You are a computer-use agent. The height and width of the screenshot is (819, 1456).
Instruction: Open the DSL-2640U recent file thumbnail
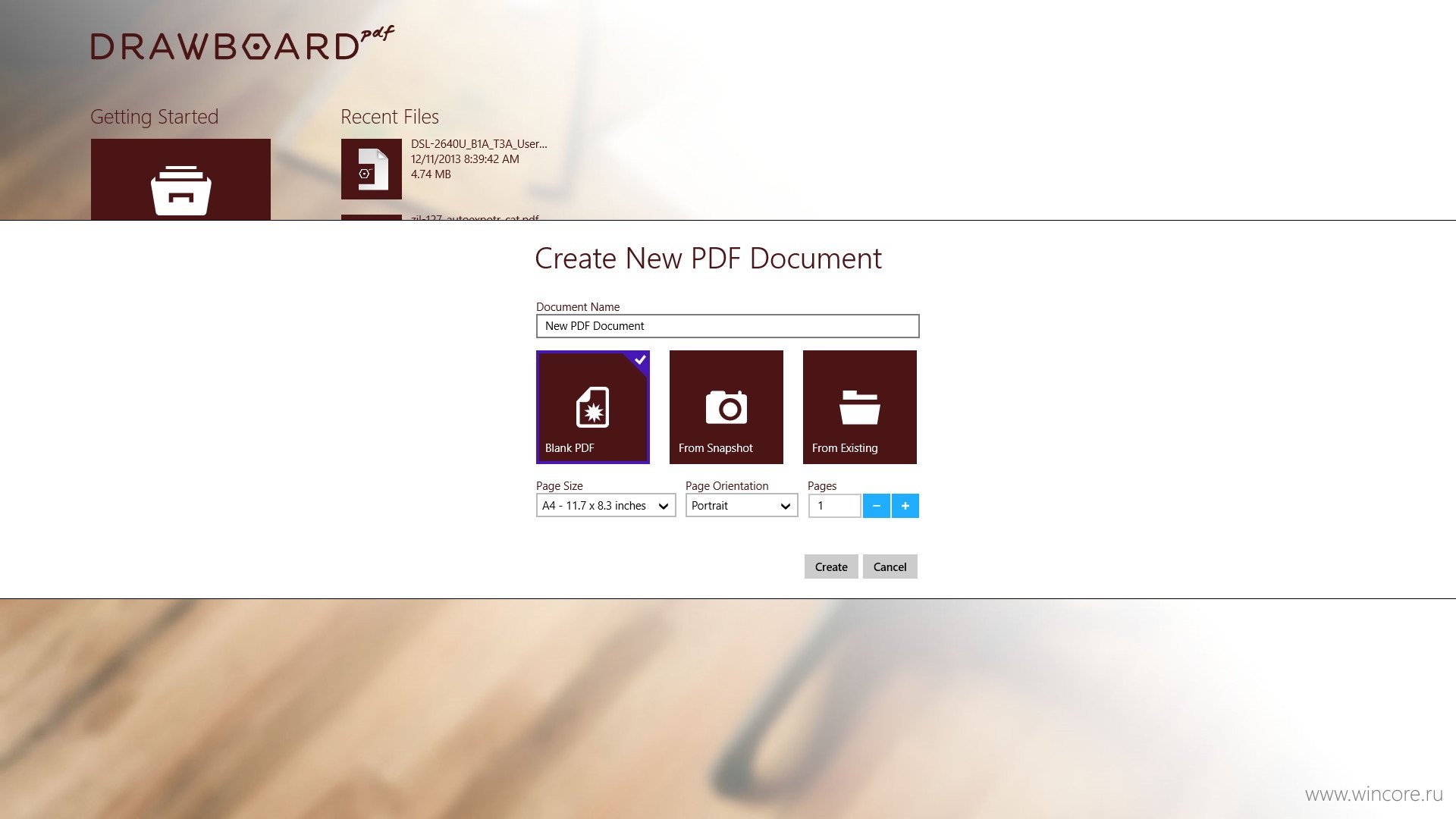(372, 169)
